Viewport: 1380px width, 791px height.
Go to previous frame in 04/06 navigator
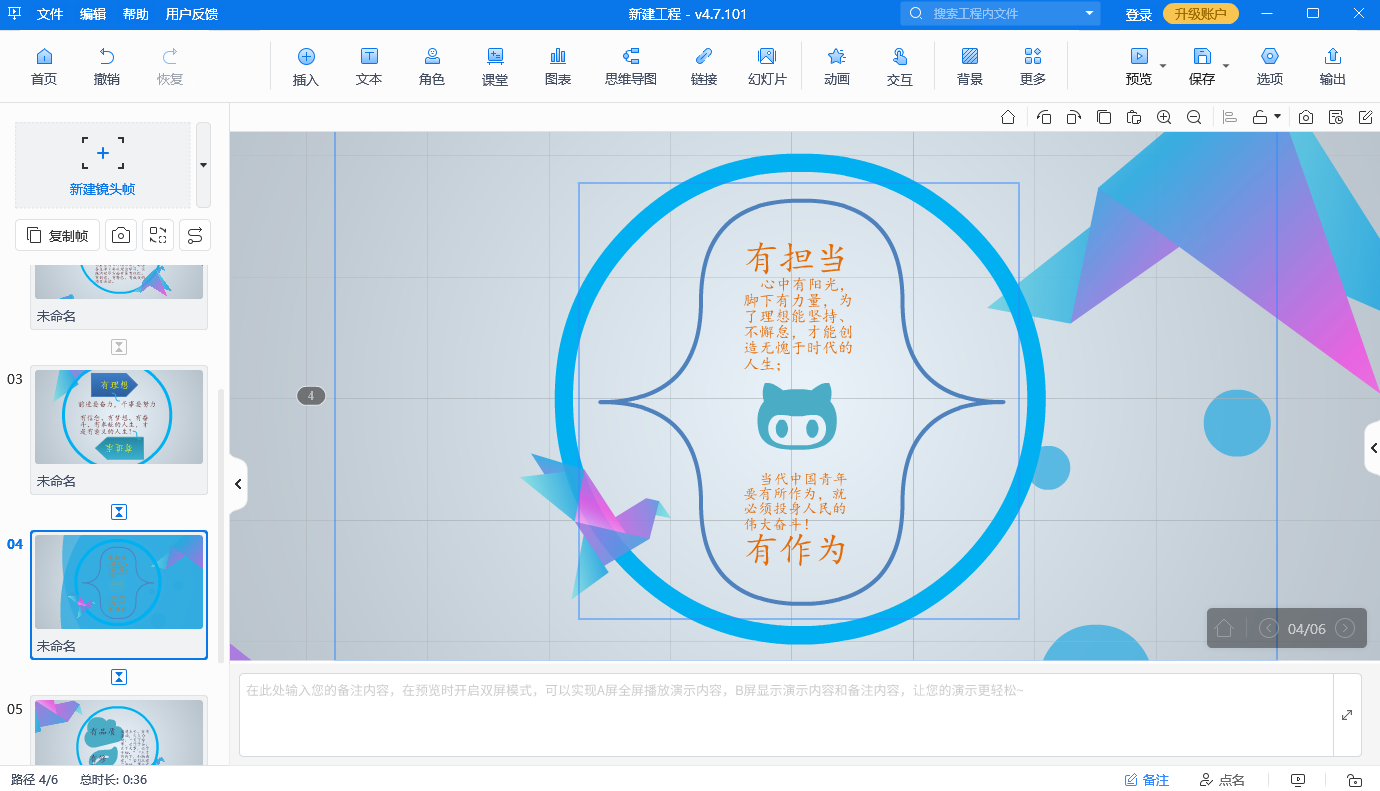(x=1269, y=628)
